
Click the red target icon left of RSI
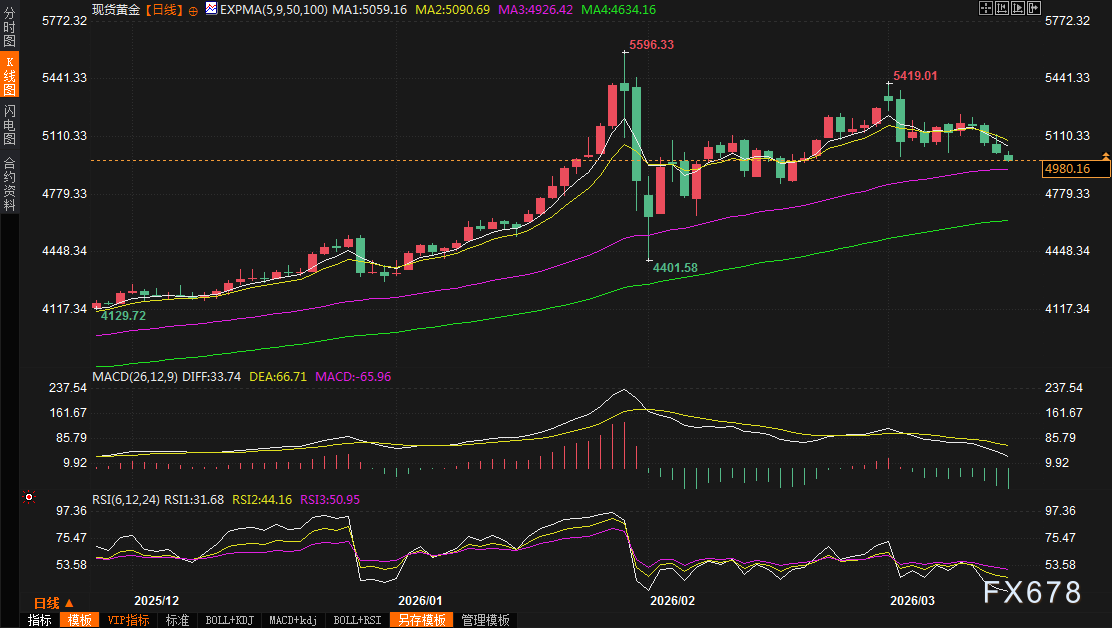pyautogui.click(x=30, y=497)
